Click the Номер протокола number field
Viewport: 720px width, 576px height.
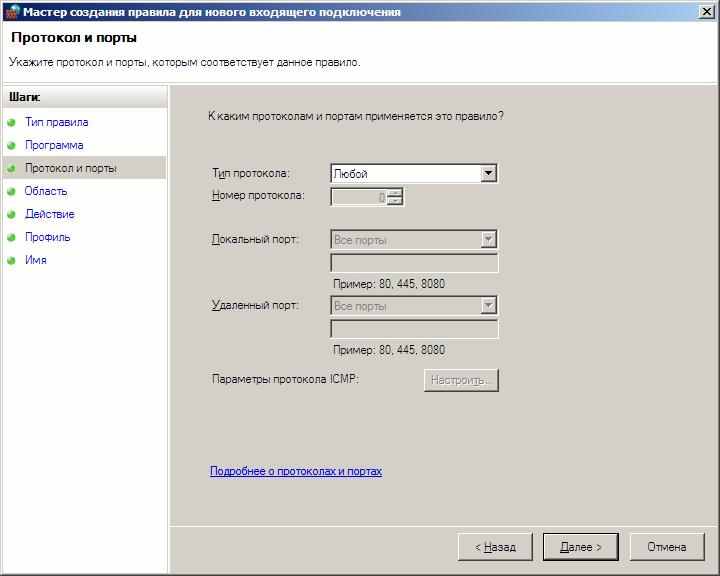[x=359, y=197]
